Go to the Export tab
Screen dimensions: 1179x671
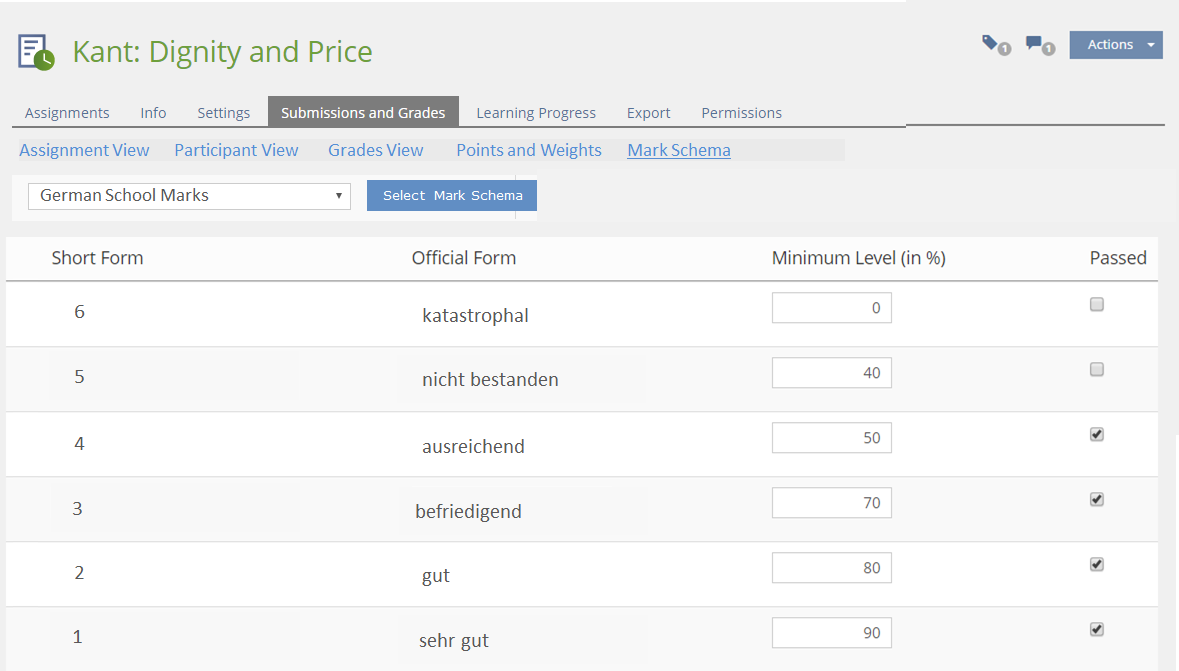point(648,113)
